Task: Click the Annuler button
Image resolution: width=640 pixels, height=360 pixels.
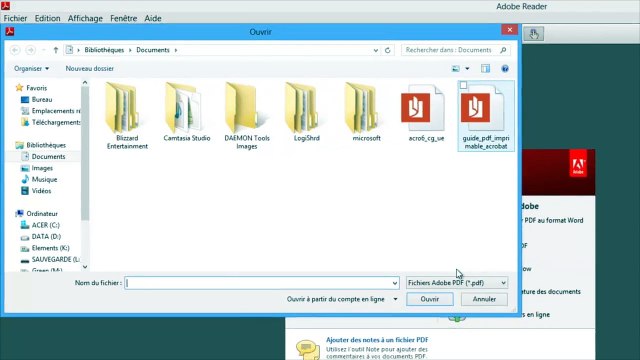Action: pos(484,299)
